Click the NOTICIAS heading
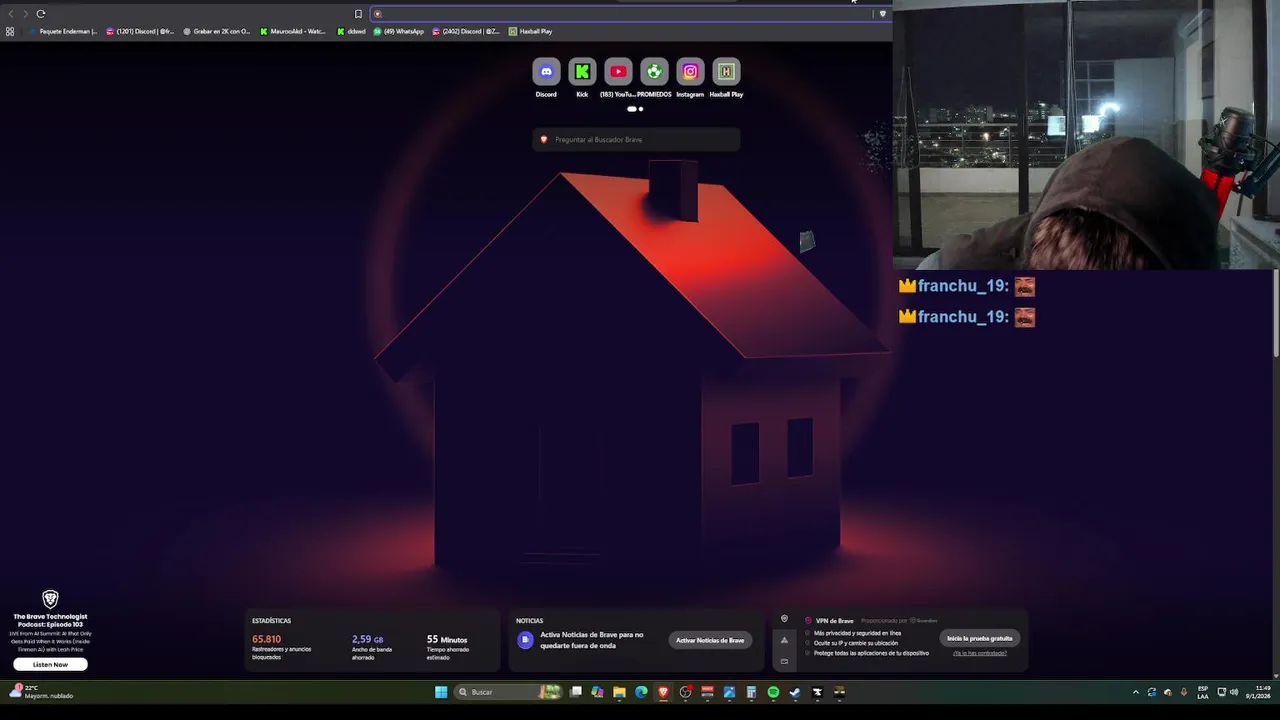This screenshot has height=720, width=1280. 529,621
